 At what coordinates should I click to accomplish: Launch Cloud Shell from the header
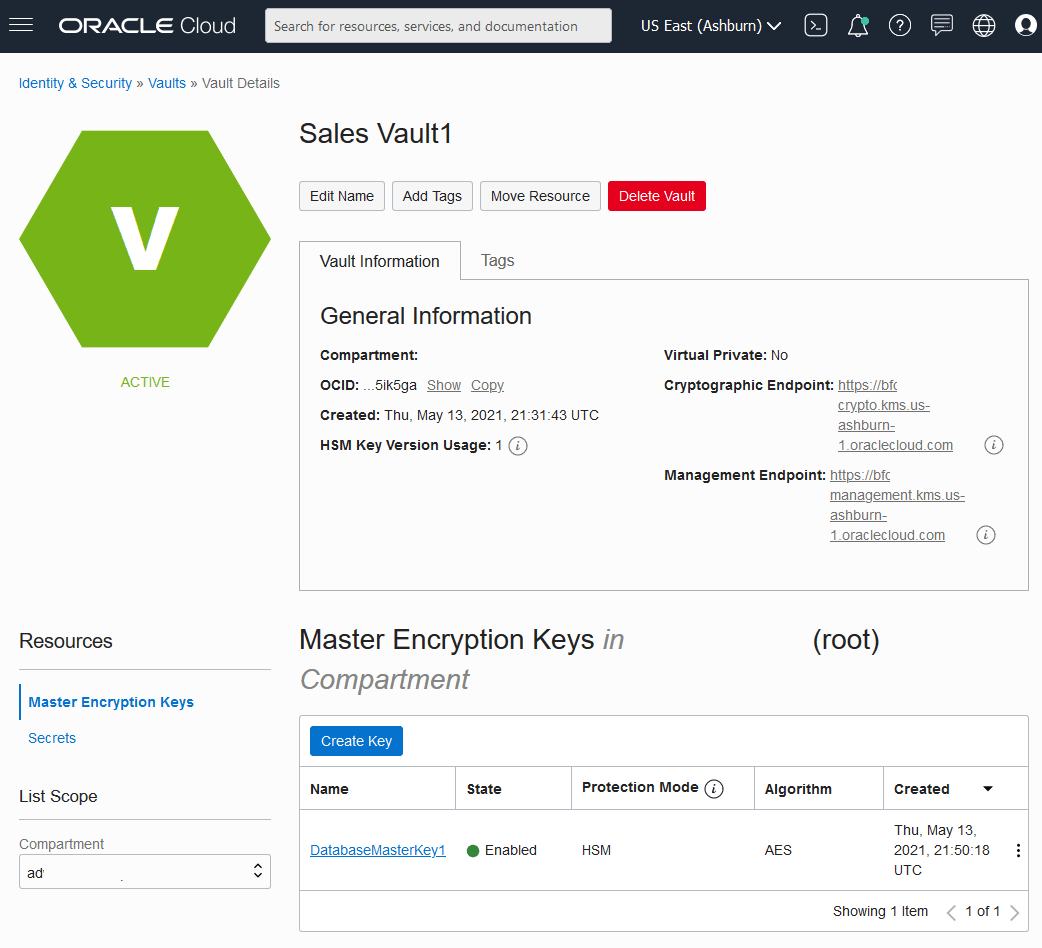pyautogui.click(x=816, y=26)
